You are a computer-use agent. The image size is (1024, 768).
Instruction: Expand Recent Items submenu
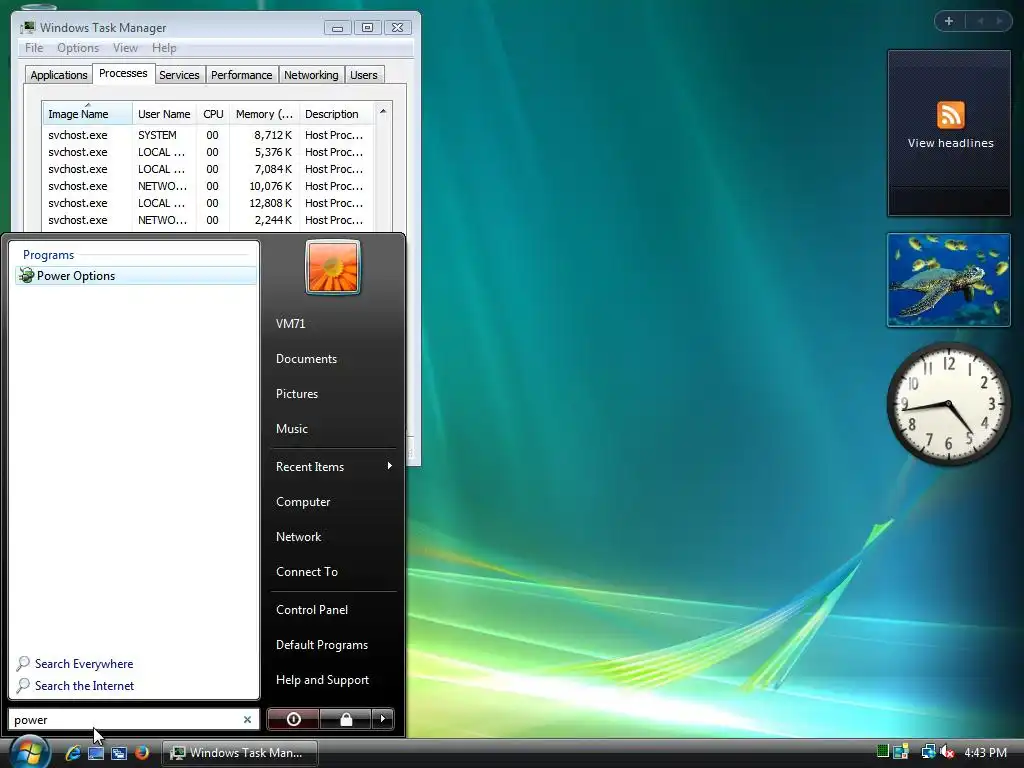click(332, 466)
